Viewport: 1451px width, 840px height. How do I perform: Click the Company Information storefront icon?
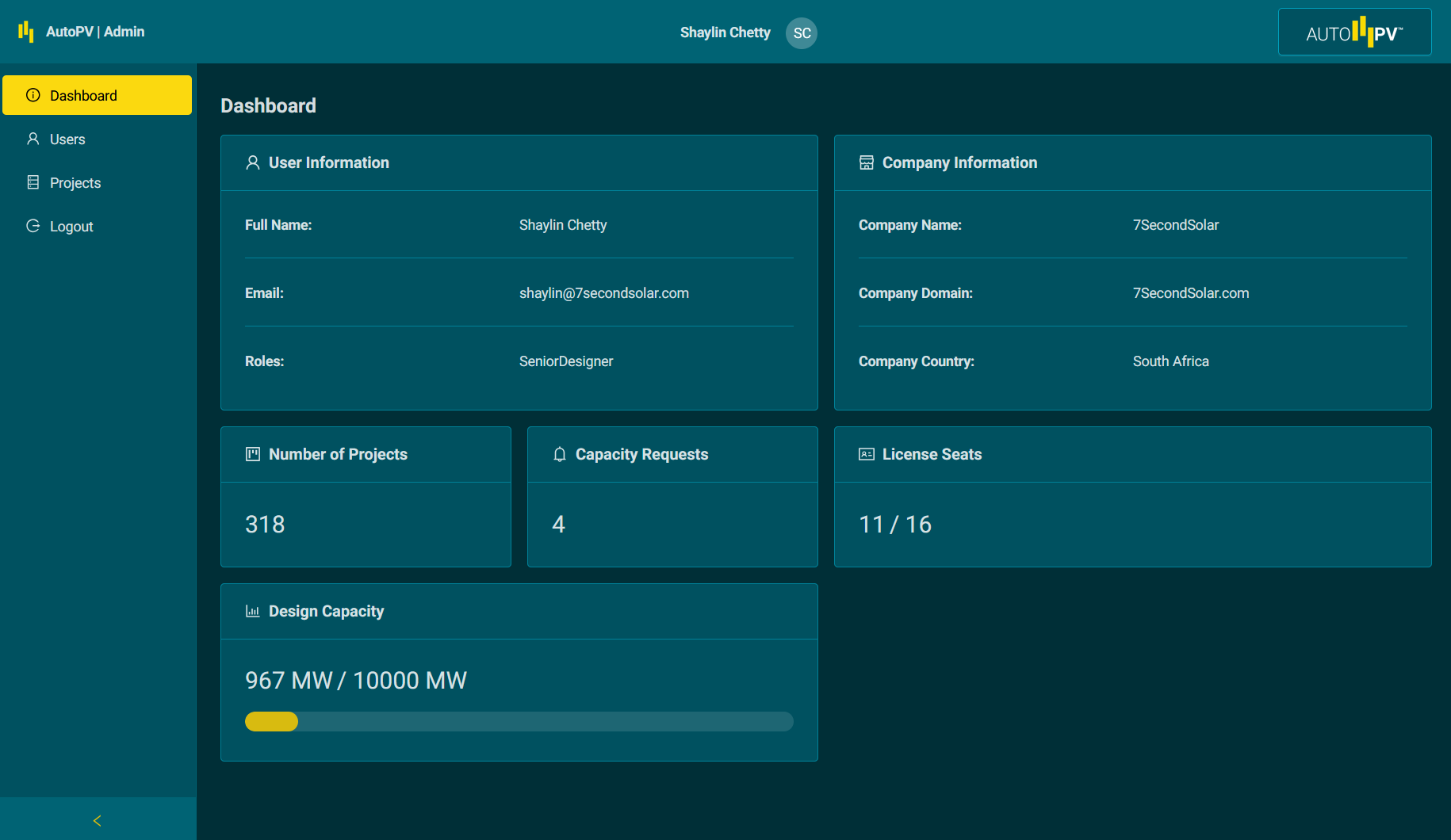point(867,162)
